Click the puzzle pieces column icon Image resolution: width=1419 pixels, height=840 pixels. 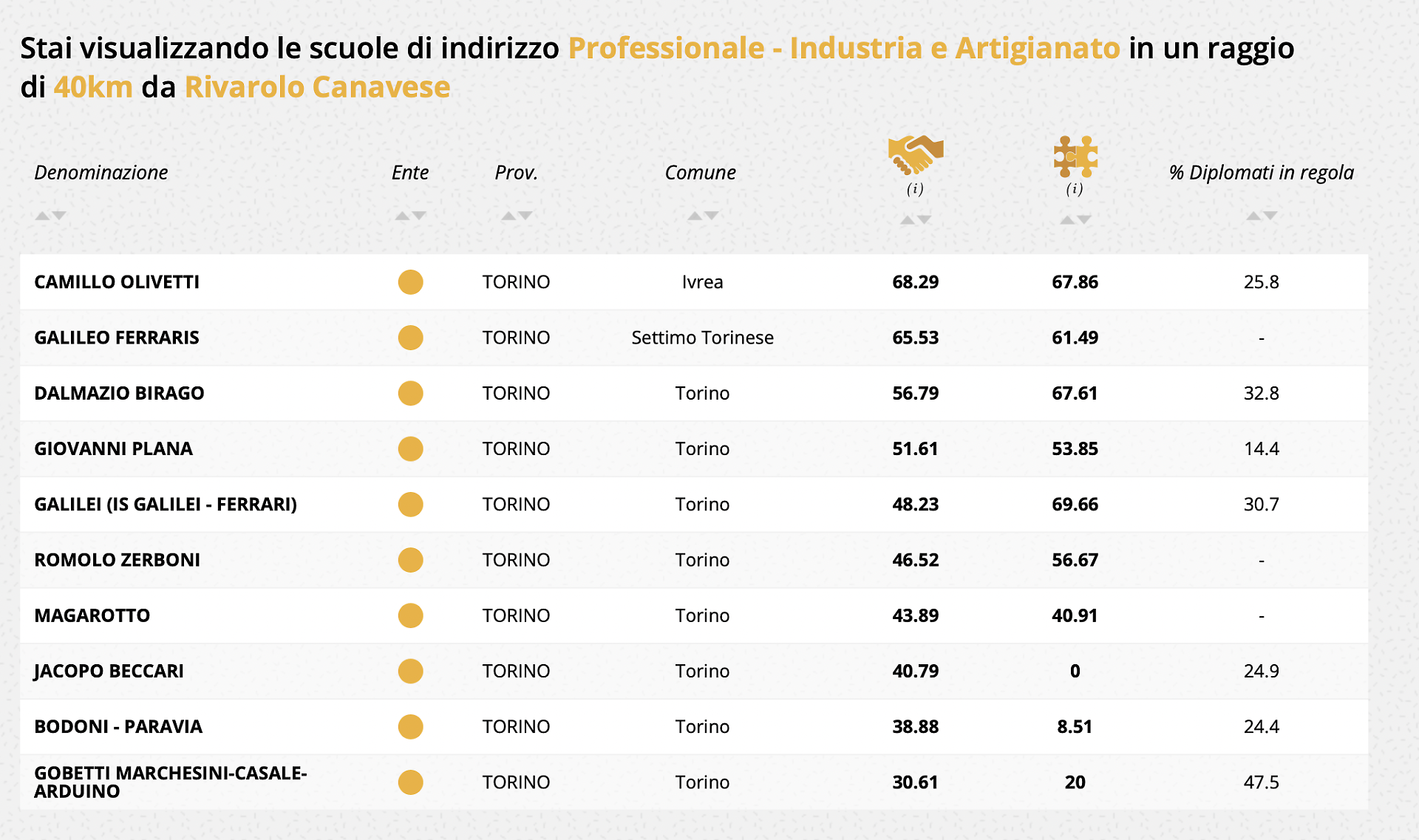(1075, 155)
